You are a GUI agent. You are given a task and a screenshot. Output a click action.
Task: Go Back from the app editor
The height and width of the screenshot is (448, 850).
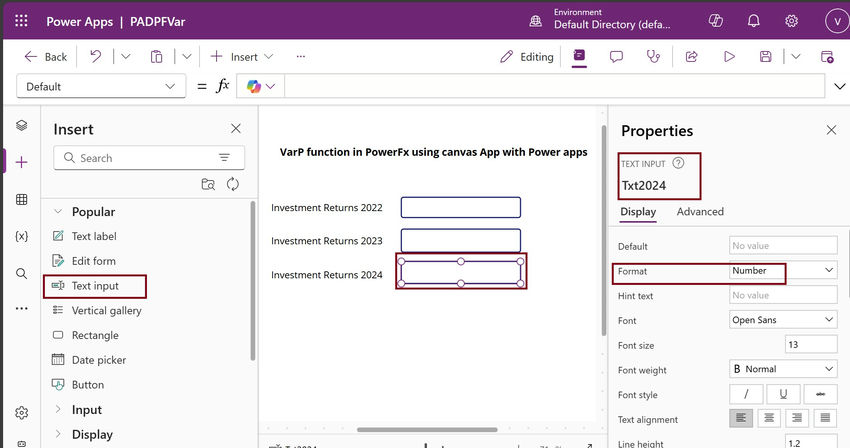pos(46,56)
